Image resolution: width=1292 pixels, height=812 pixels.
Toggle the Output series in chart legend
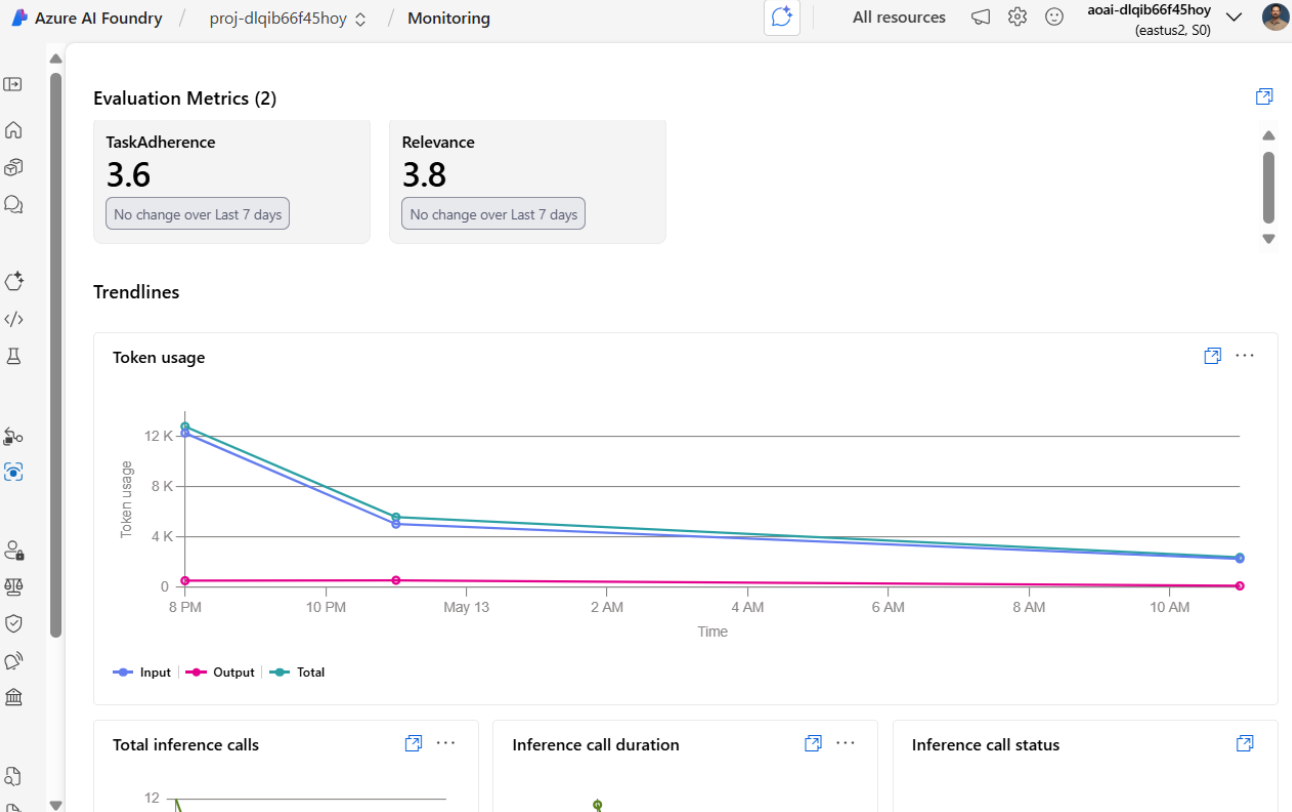pyautogui.click(x=222, y=673)
